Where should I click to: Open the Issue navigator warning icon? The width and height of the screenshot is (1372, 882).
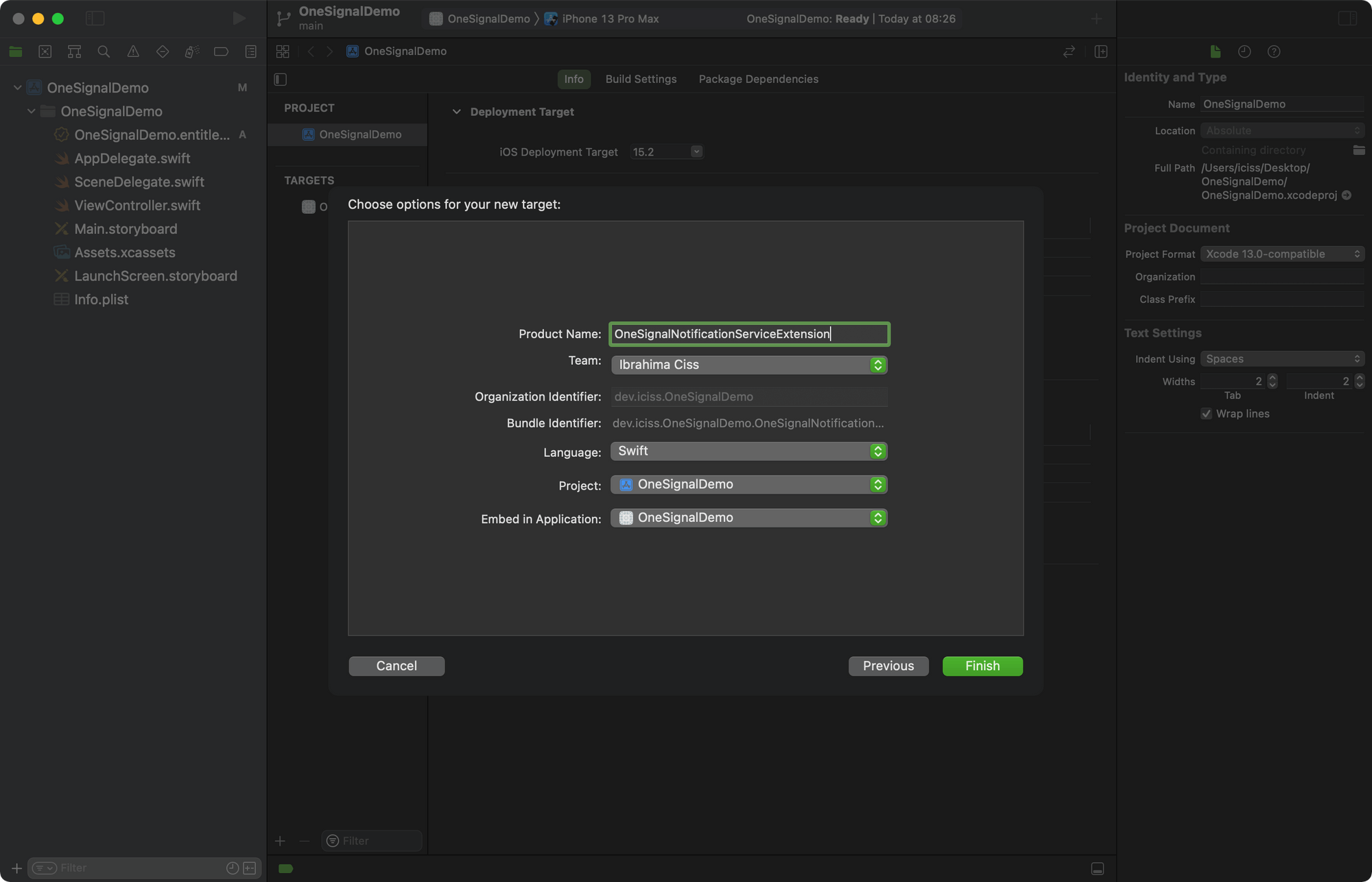coord(133,51)
